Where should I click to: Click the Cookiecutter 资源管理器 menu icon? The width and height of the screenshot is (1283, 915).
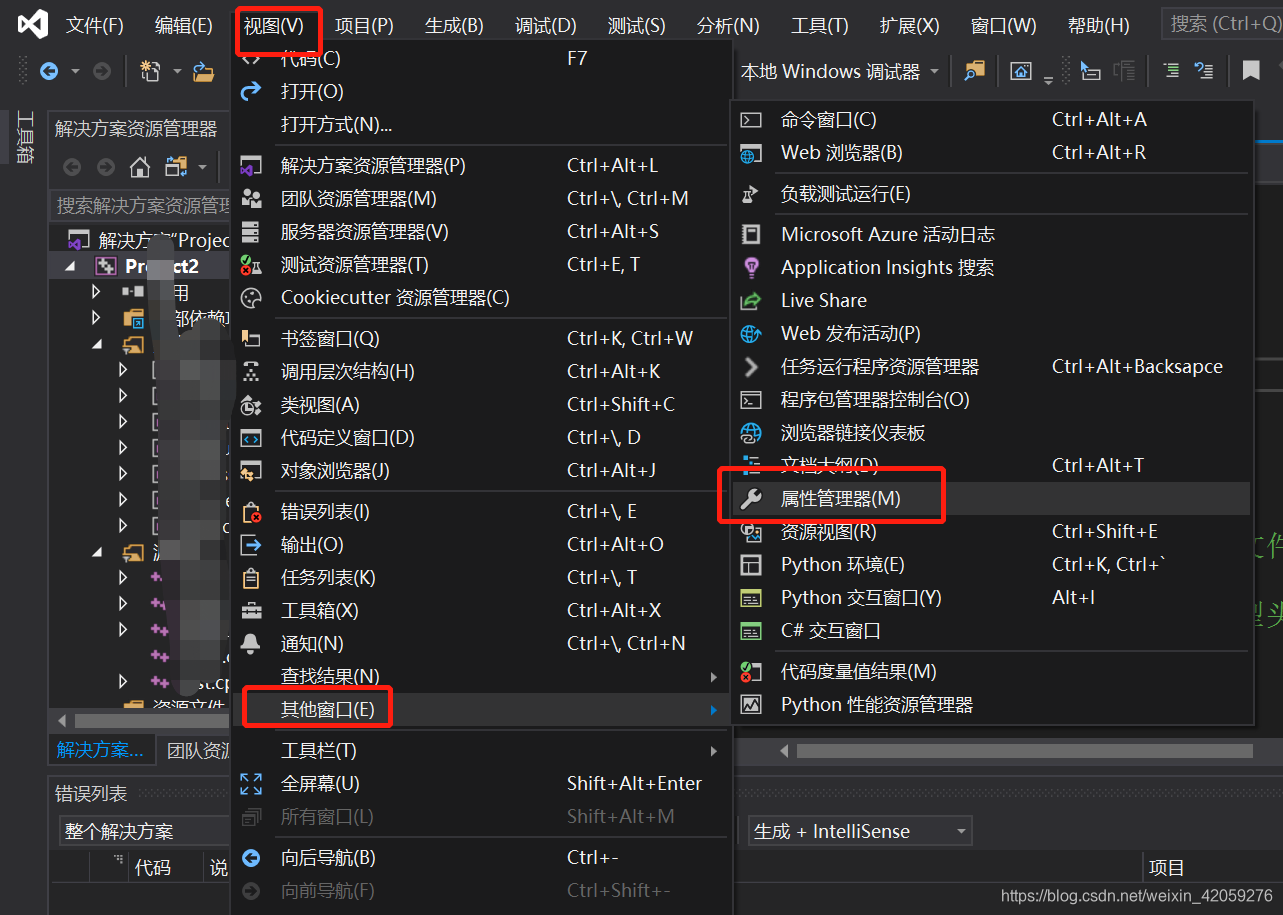click(x=251, y=298)
